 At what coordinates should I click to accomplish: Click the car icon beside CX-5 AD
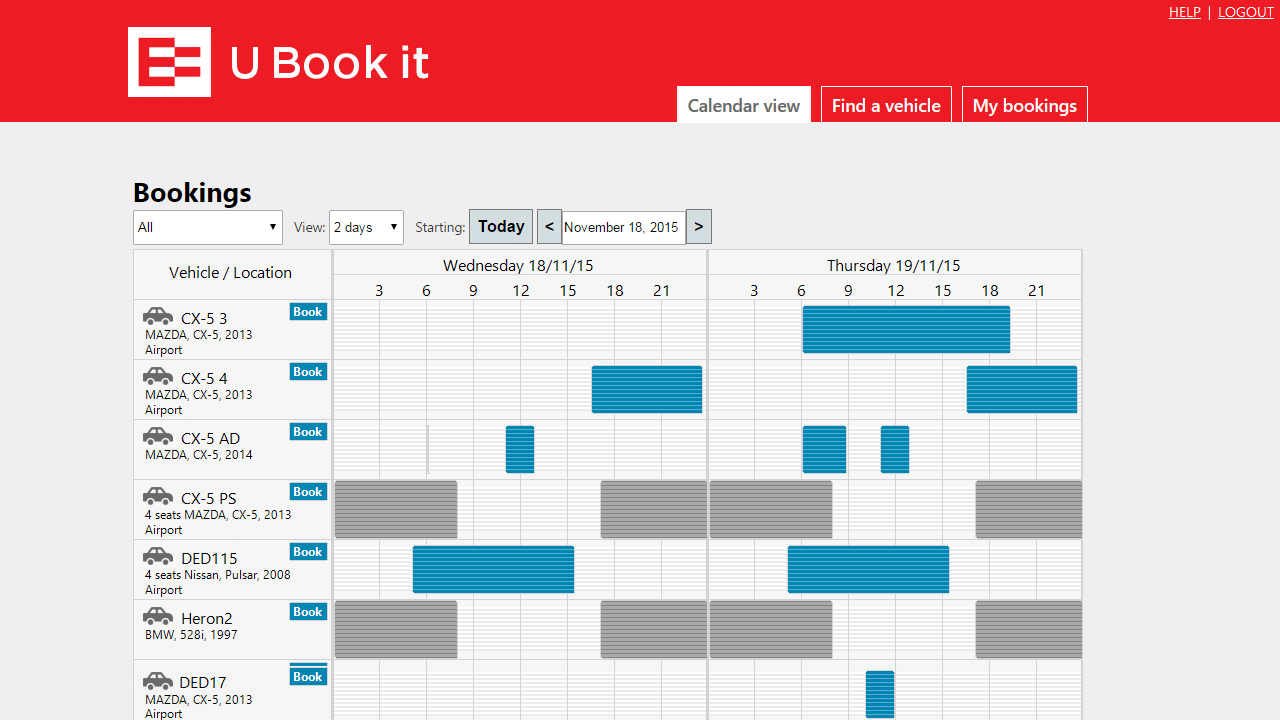pos(158,437)
